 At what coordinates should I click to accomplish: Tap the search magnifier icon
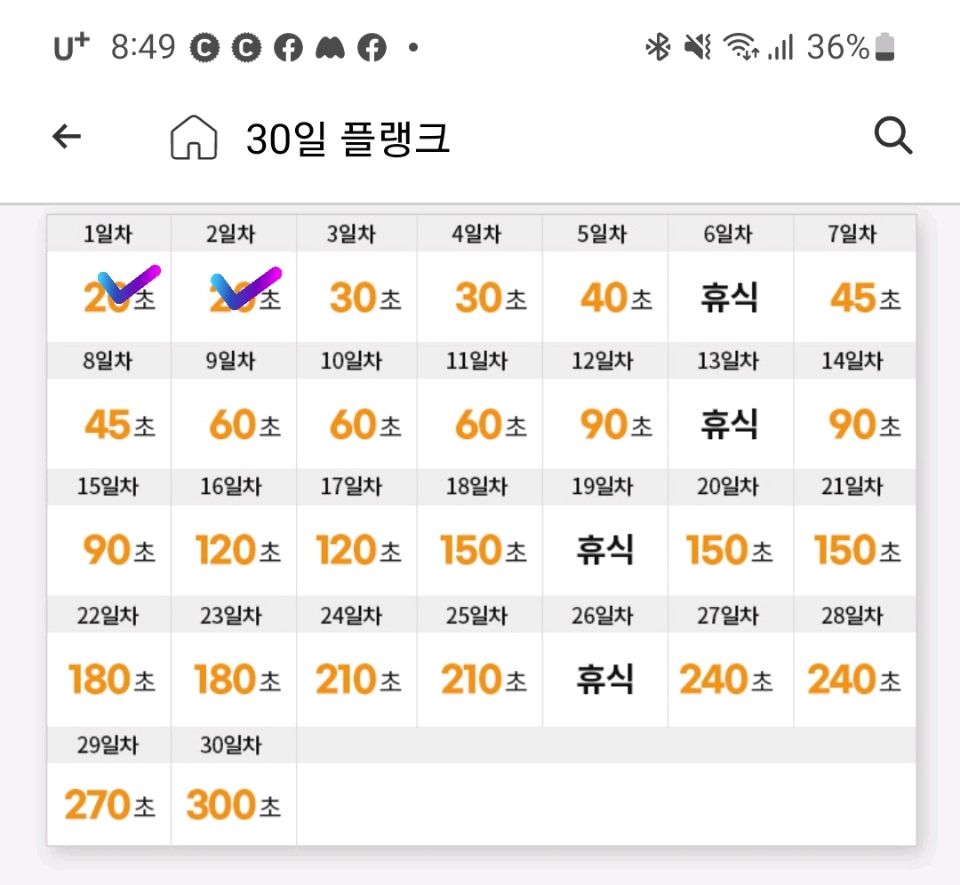pos(893,135)
